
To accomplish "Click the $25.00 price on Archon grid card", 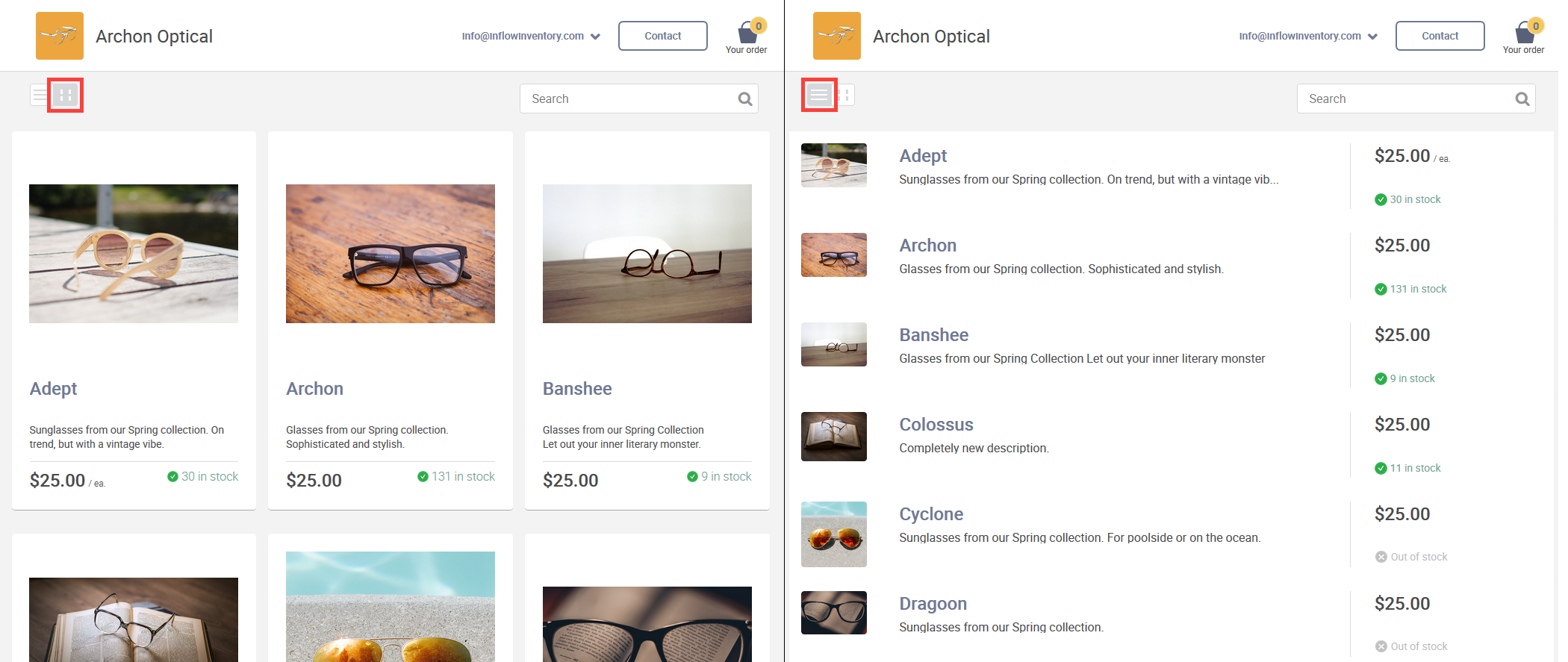I will point(314,480).
